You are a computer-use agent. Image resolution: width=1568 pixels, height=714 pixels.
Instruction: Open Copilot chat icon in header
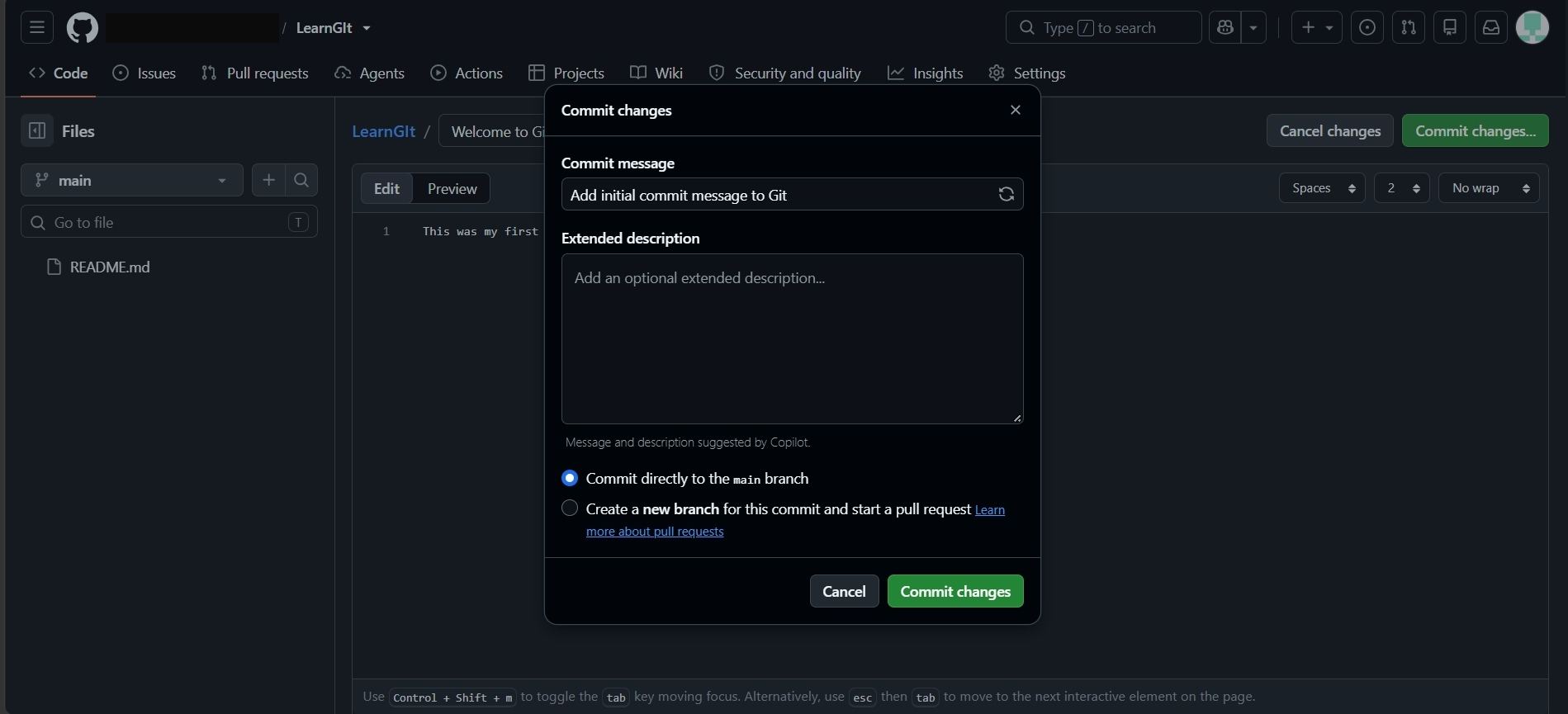coord(1225,27)
